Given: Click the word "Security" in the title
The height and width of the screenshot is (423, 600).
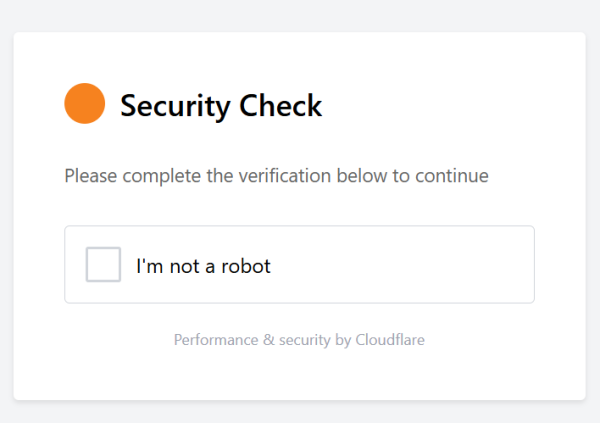Looking at the screenshot, I should (x=175, y=106).
